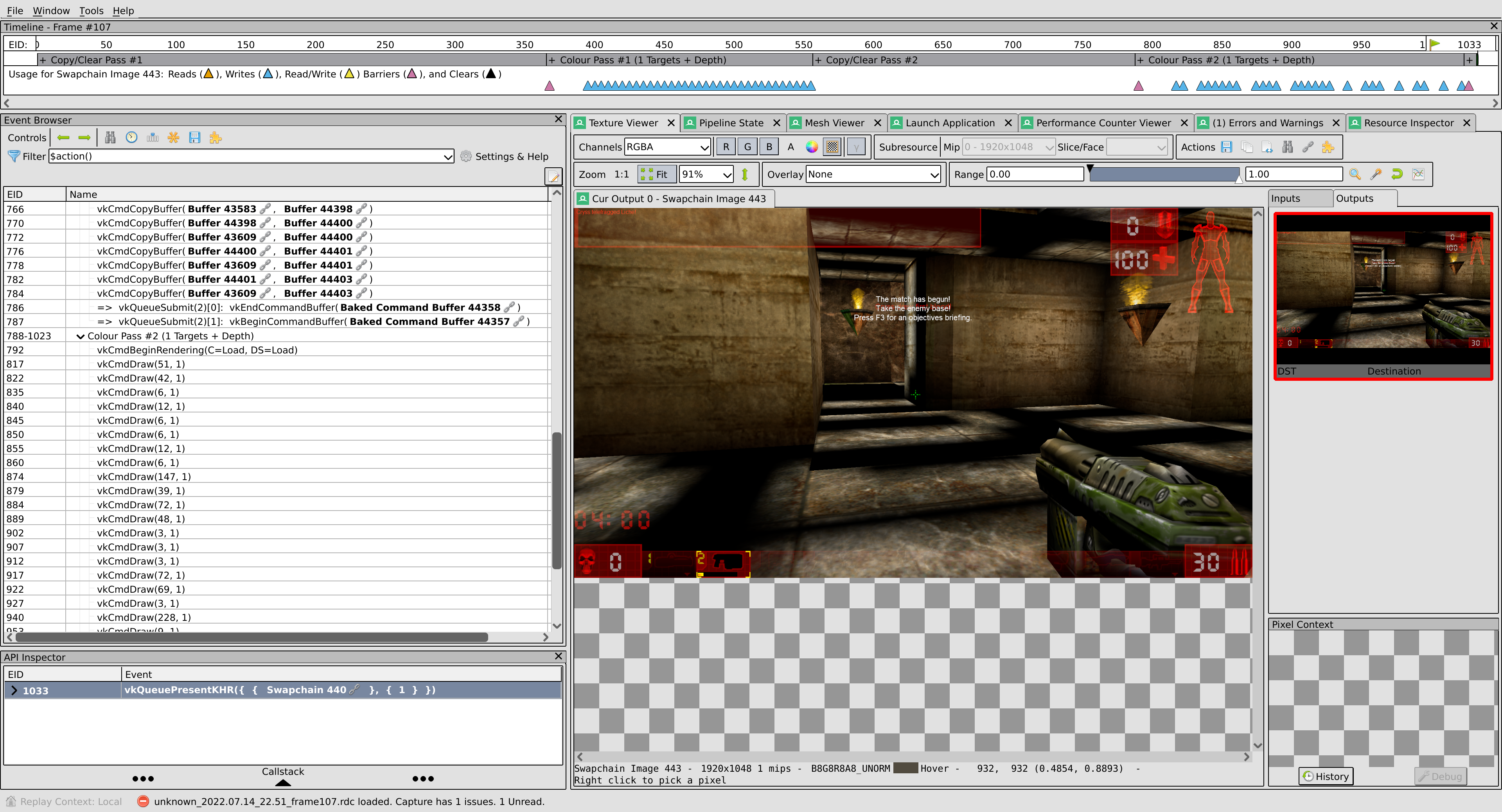Click the histogram toggle icon beside Range
The width and height of the screenshot is (1502, 812).
(x=1418, y=174)
